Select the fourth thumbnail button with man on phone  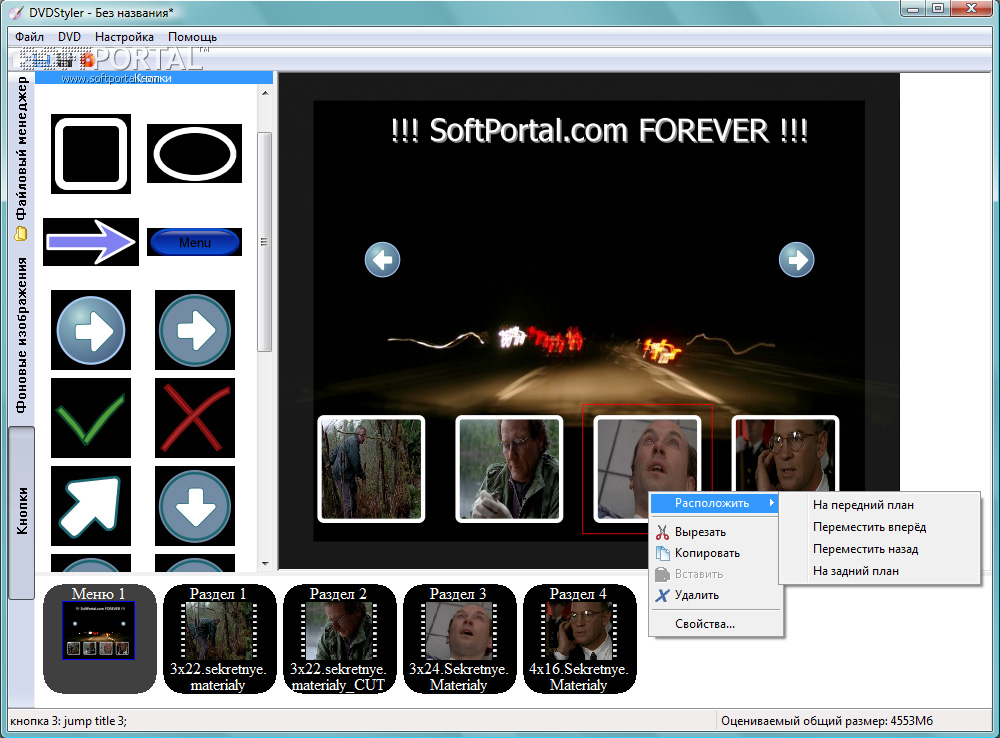point(785,454)
